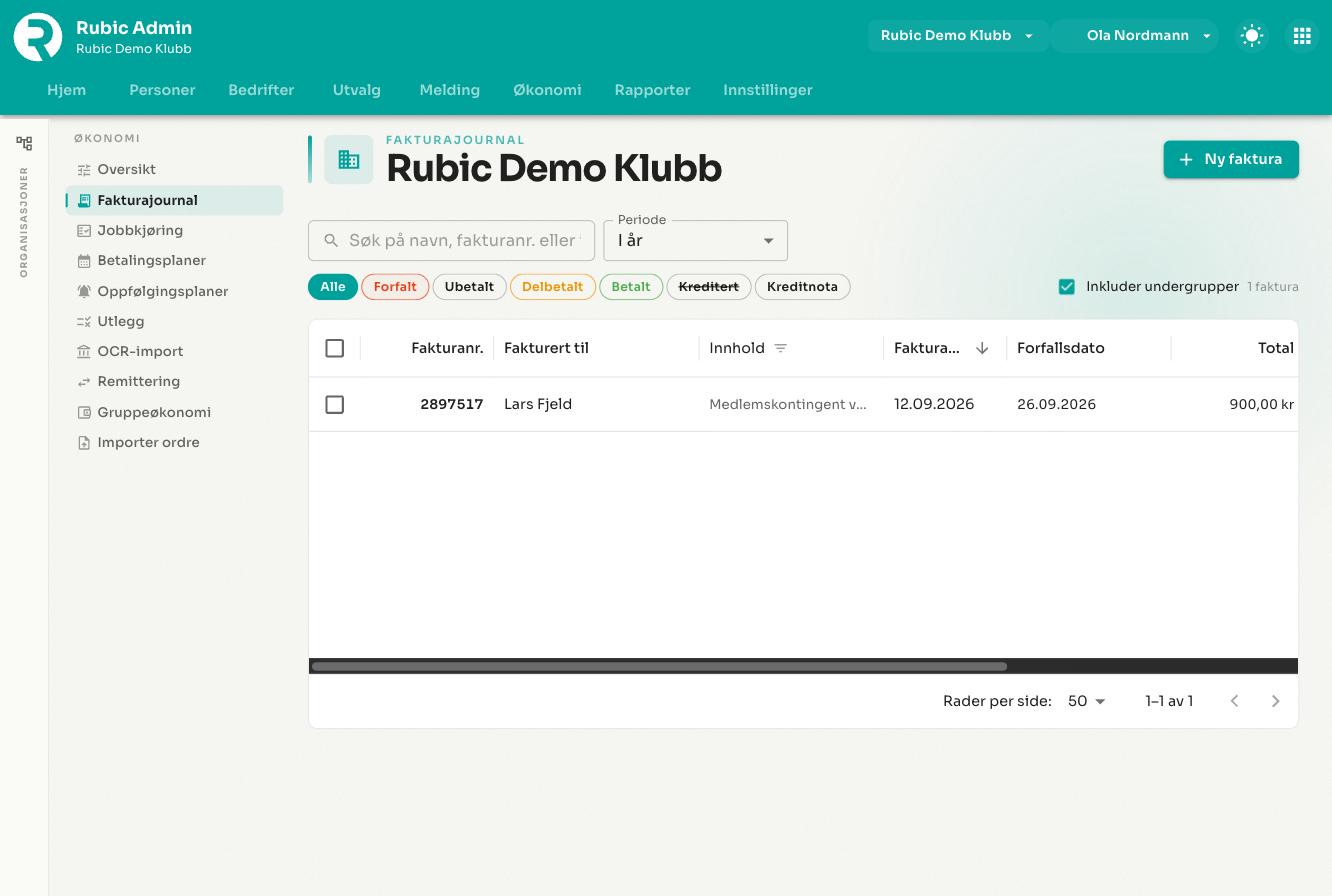1332x896 pixels.
Task: Filter invoices by Betalt
Action: coord(631,287)
